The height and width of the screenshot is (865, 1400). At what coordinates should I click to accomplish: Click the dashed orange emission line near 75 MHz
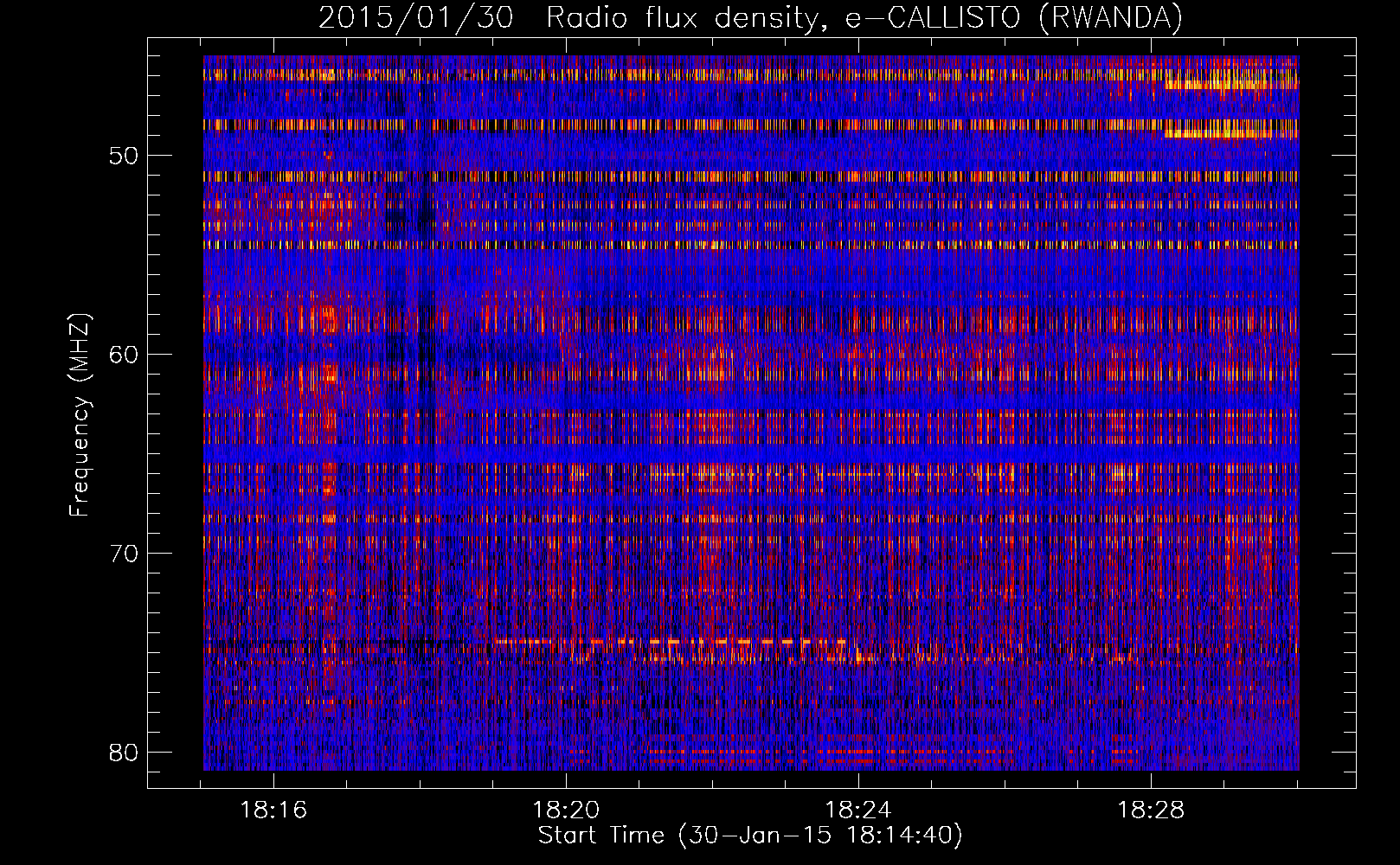pyautogui.click(x=671, y=642)
